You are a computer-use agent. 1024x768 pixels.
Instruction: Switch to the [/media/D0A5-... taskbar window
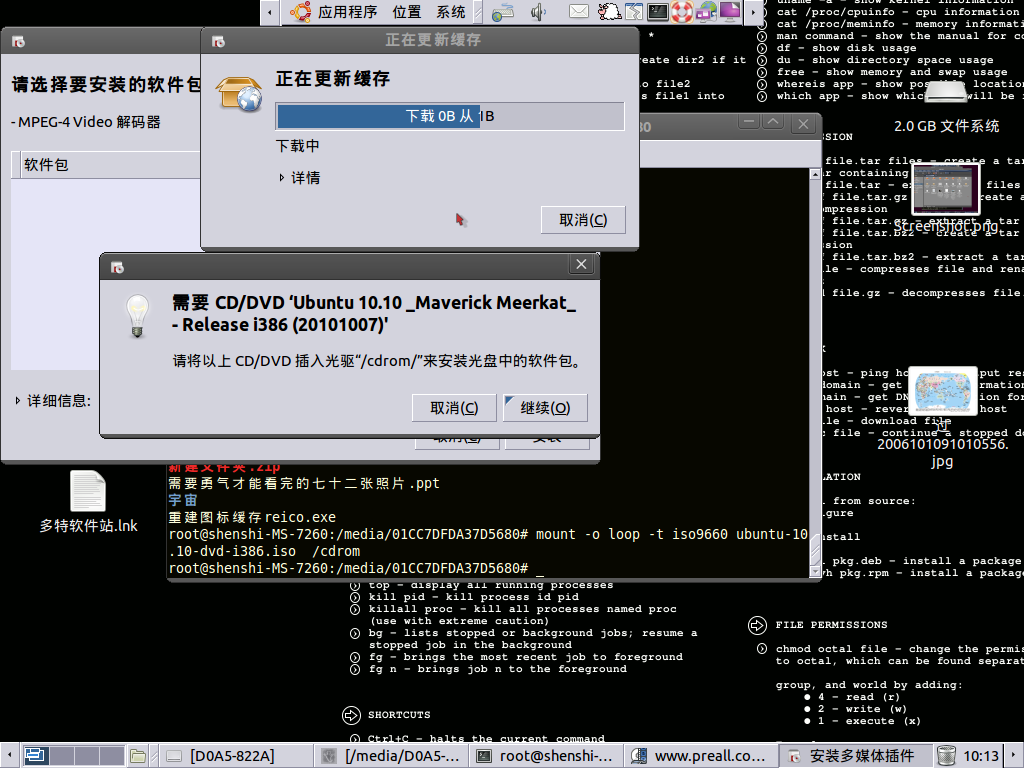(391, 756)
